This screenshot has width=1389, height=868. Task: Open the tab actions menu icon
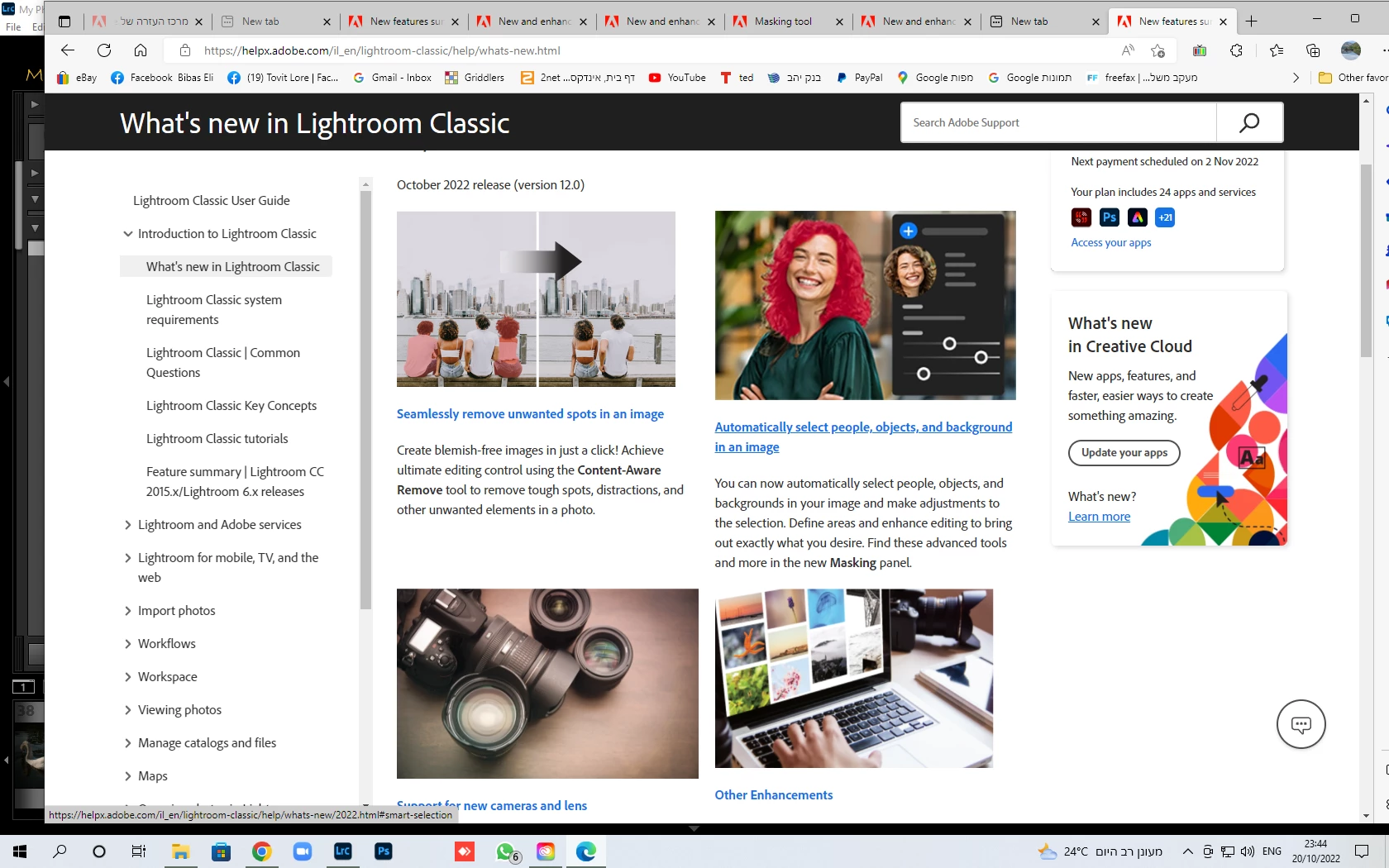point(64,21)
